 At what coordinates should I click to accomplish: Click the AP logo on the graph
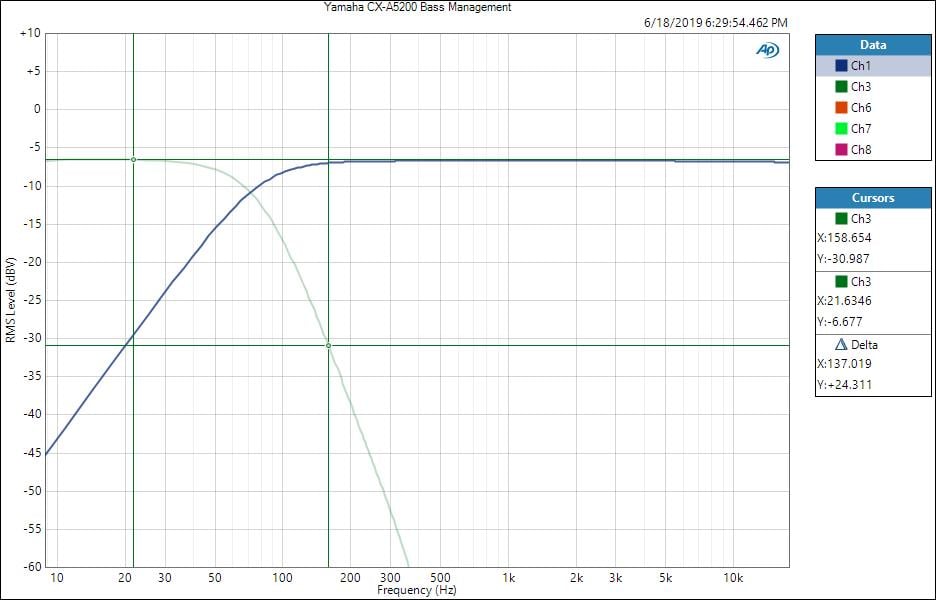[x=767, y=50]
